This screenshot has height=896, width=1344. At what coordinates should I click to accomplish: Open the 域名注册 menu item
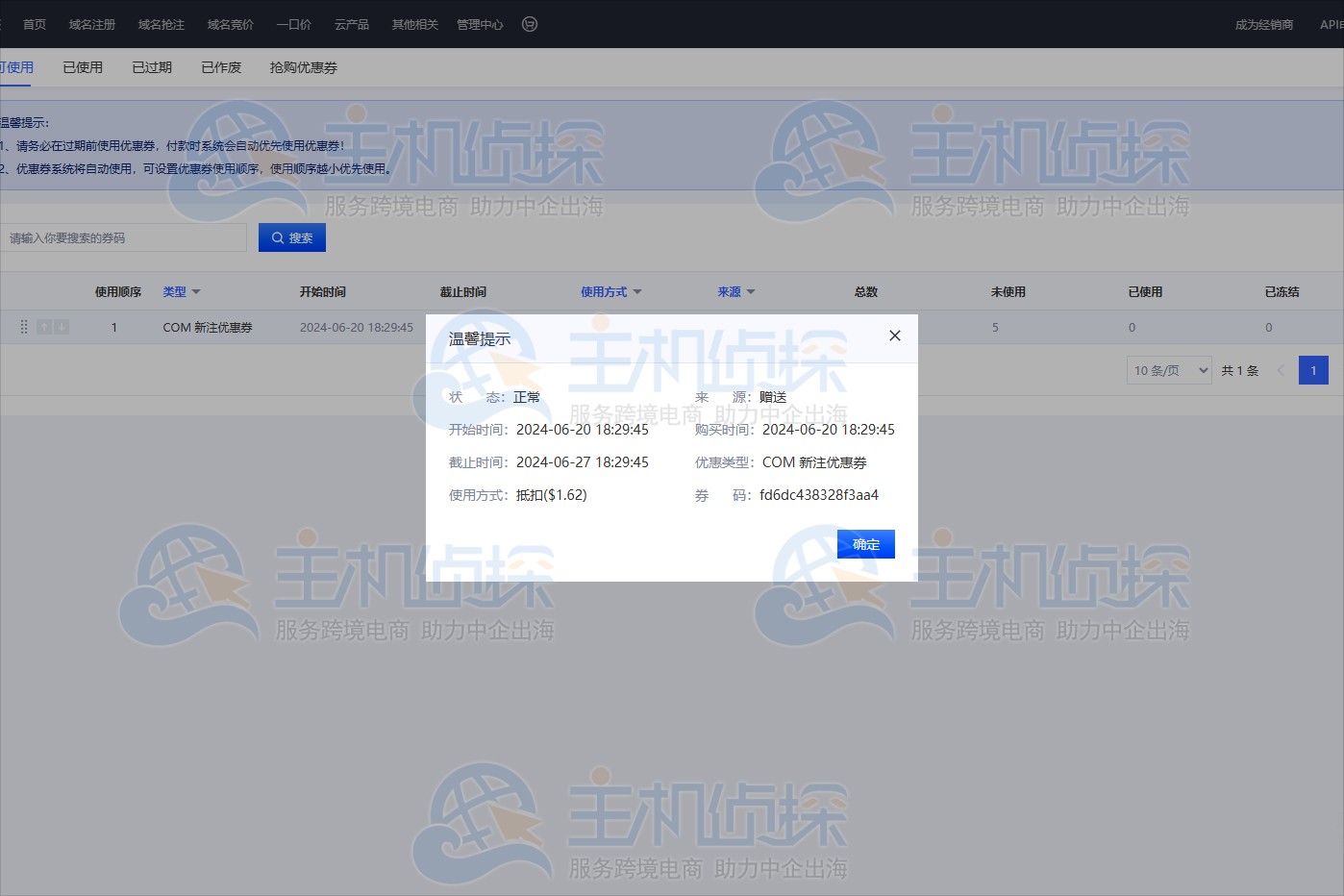[91, 24]
